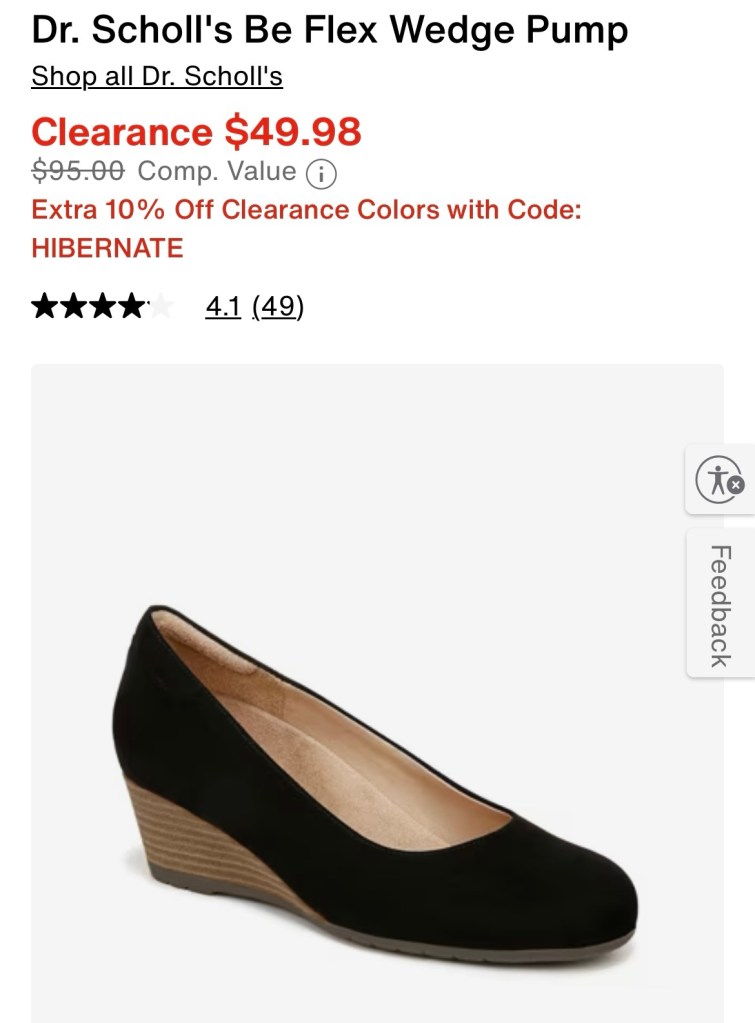The width and height of the screenshot is (755, 1023).
Task: Click the Clearance $49.98 price
Action: pos(196,131)
